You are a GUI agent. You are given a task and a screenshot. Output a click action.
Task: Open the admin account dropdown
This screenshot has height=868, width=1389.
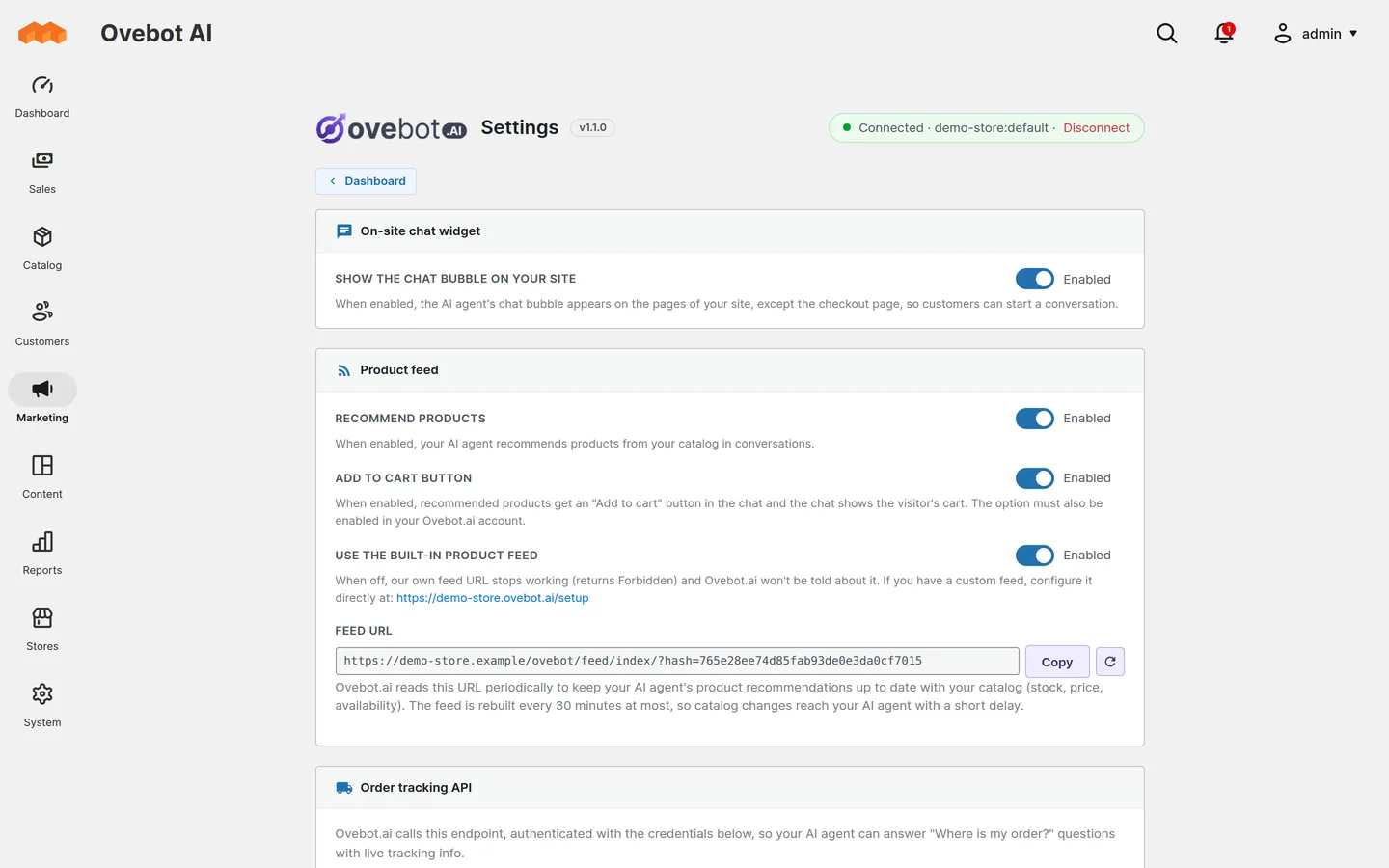click(x=1316, y=34)
